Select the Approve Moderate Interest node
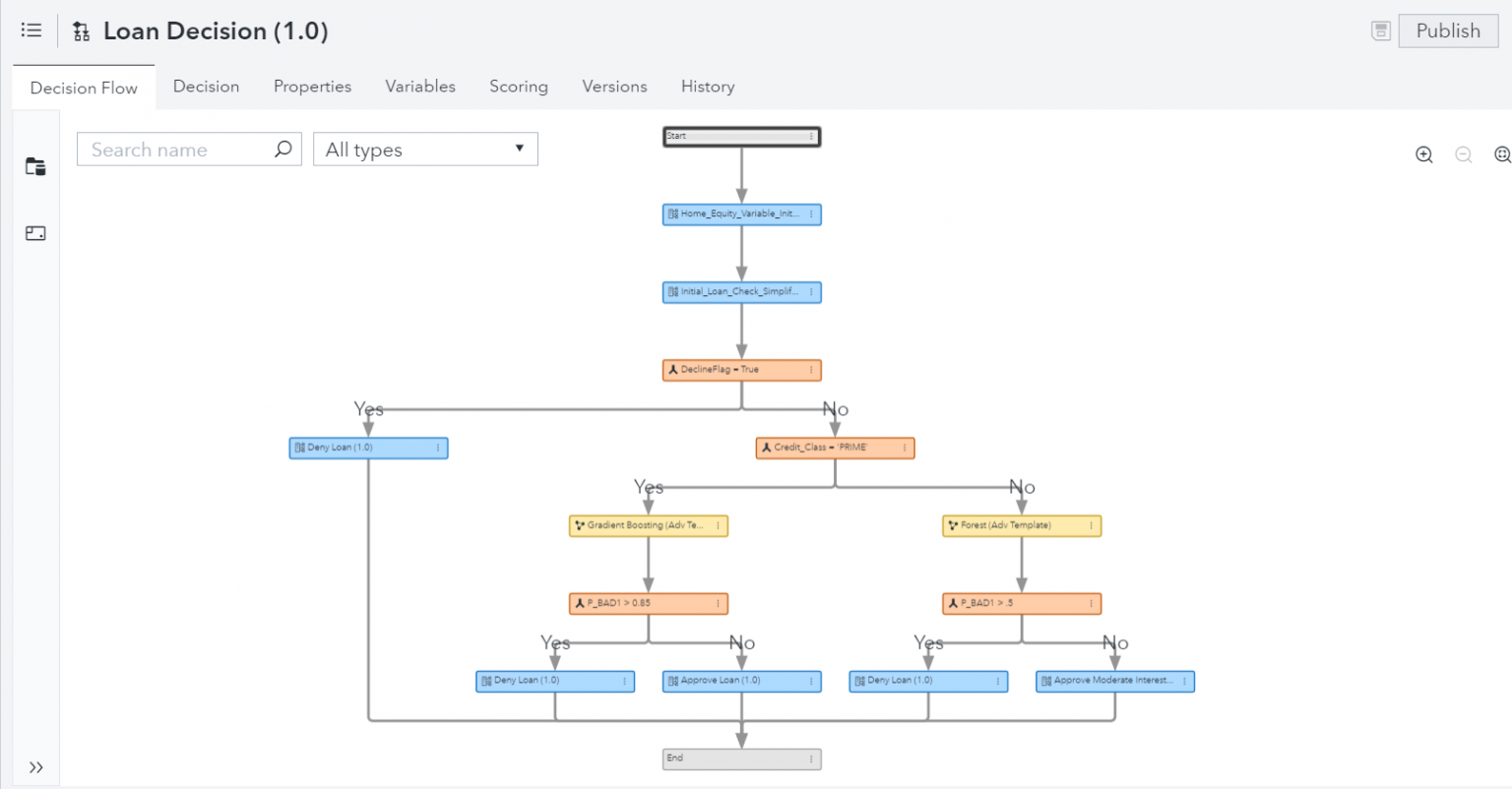The width and height of the screenshot is (1512, 789). [1111, 681]
